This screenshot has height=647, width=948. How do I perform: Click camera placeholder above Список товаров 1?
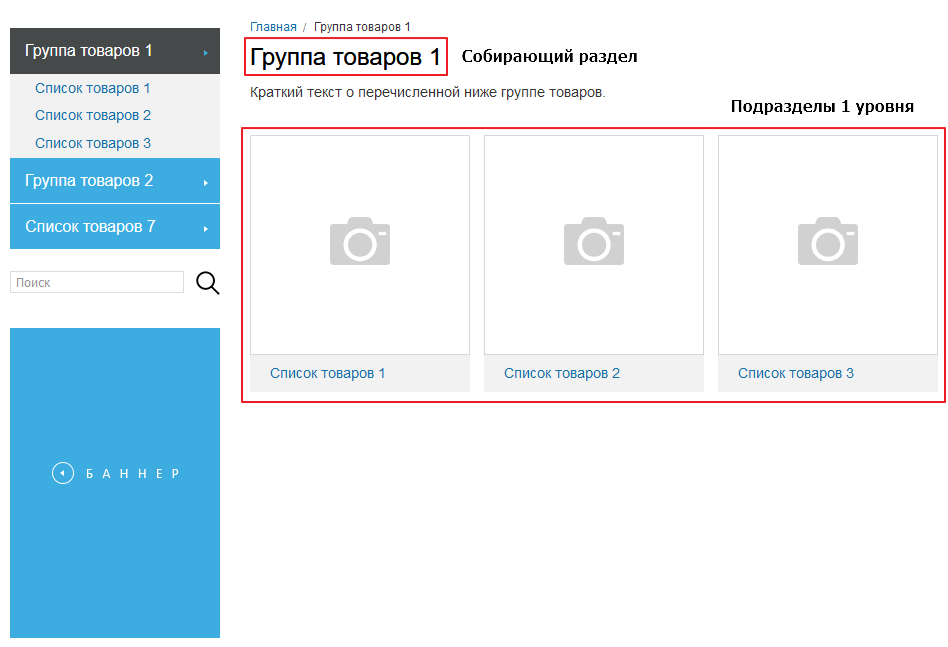(x=360, y=242)
